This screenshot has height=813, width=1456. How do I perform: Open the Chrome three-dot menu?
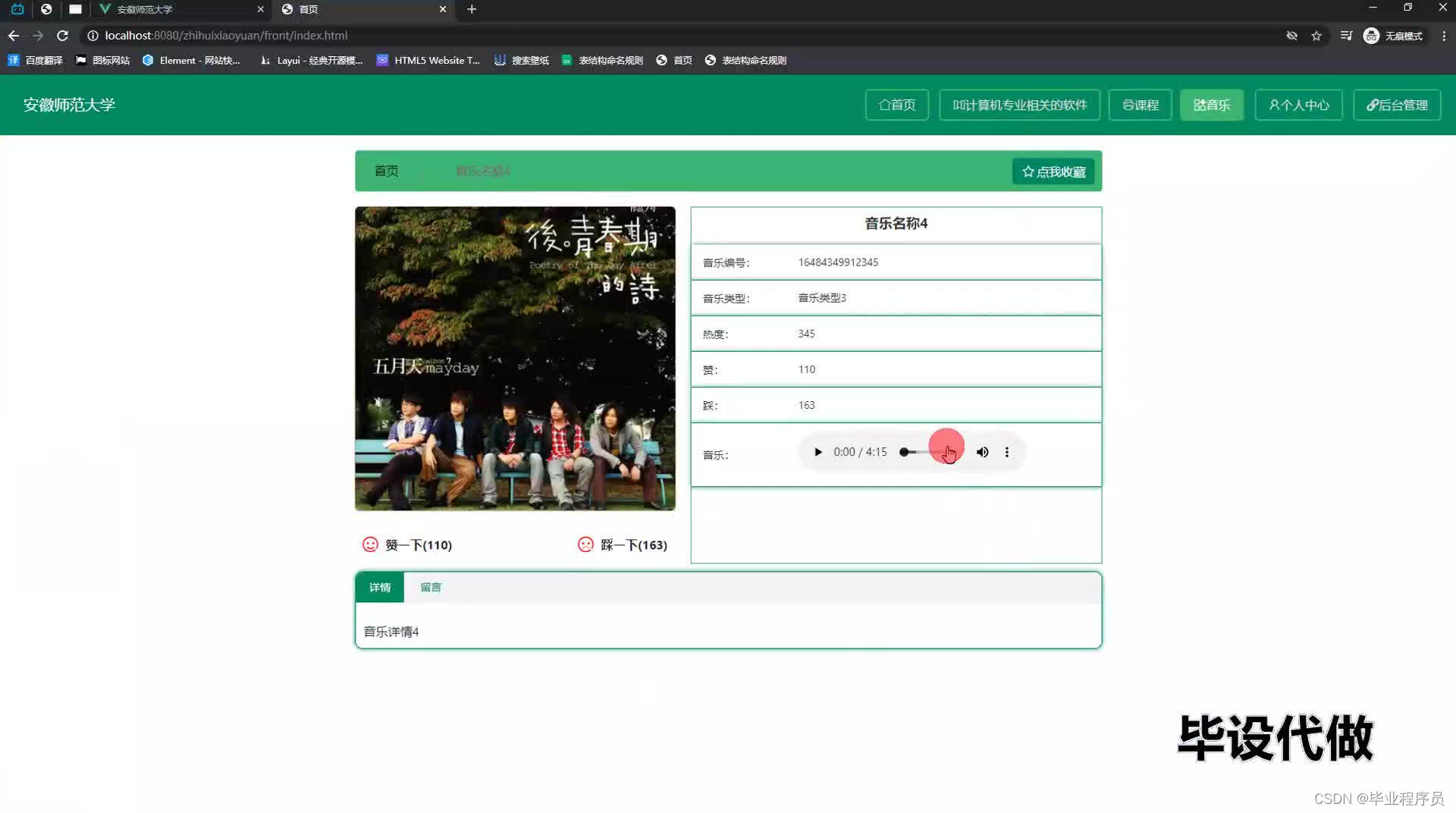(1444, 36)
